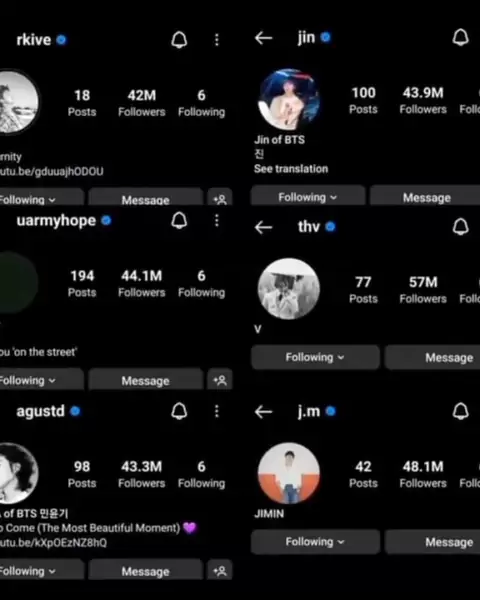Tap the notification bell on rkive profile
Viewport: 480px width, 600px height.
(x=179, y=39)
